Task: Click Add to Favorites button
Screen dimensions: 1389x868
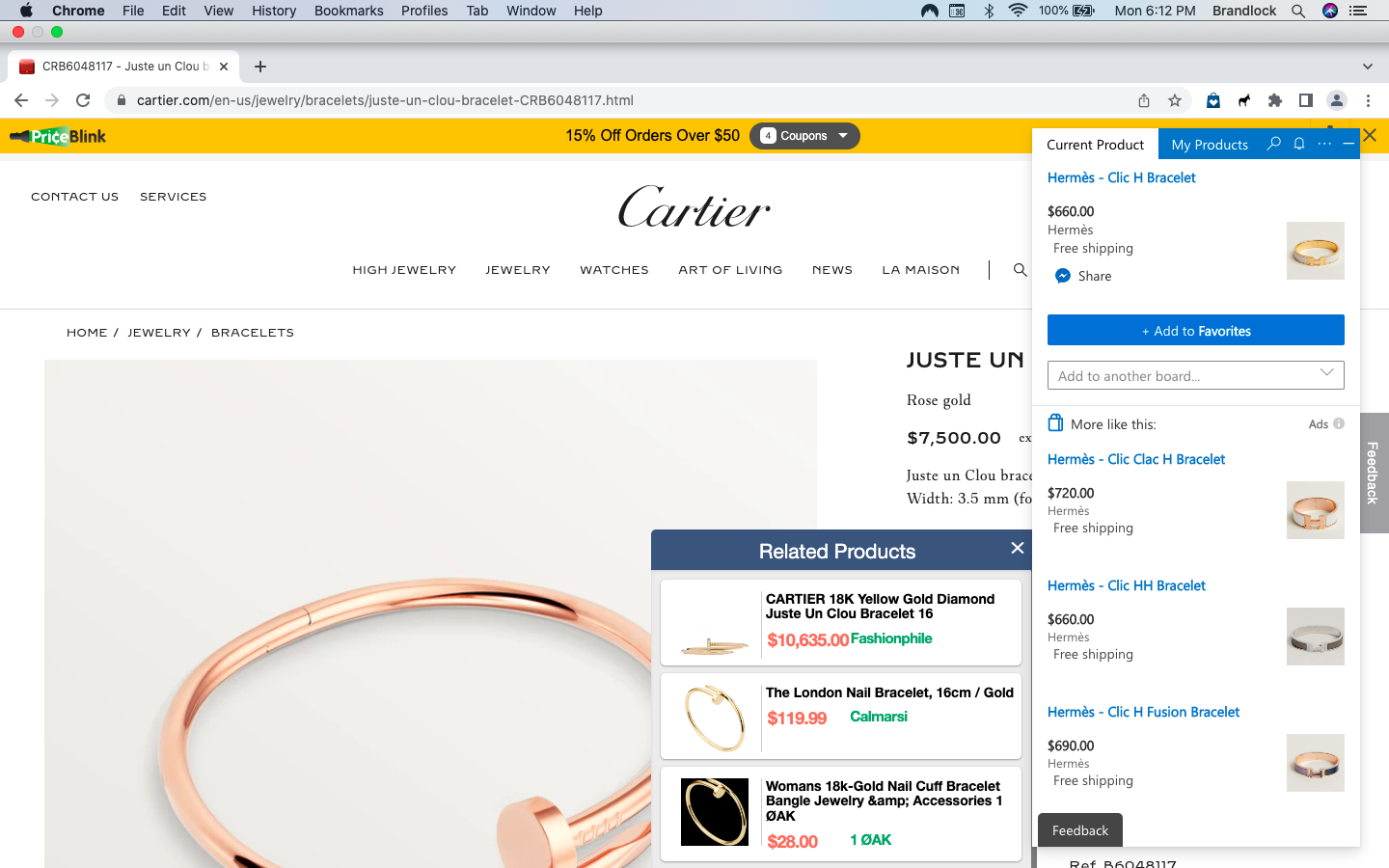Action: point(1196,330)
